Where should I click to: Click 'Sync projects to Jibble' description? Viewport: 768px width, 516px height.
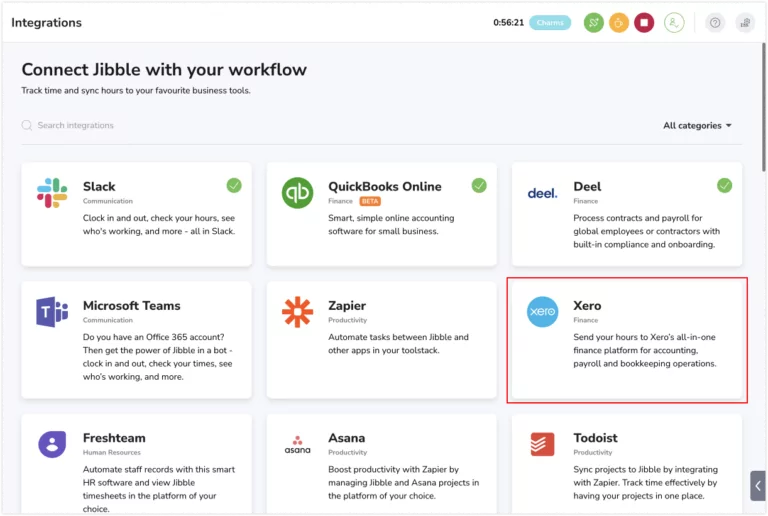tap(646, 483)
